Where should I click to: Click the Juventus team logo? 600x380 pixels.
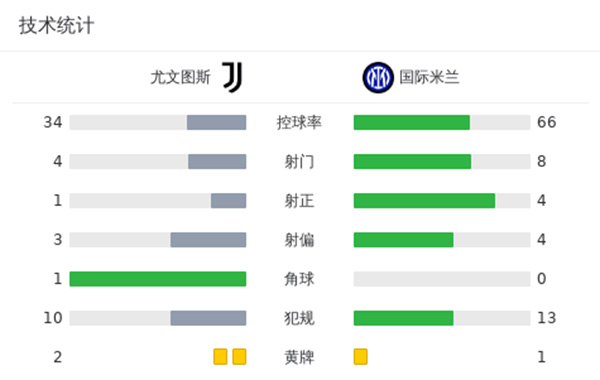point(232,77)
